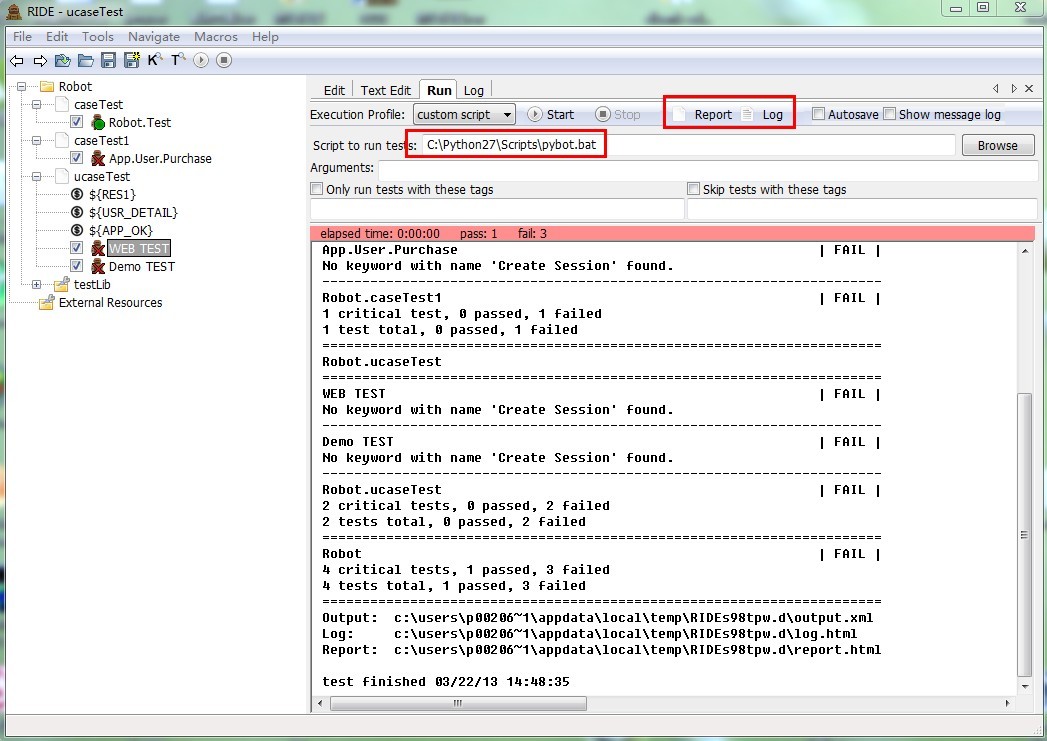Click the caseTest1 file icon in tree

pyautogui.click(x=62, y=140)
